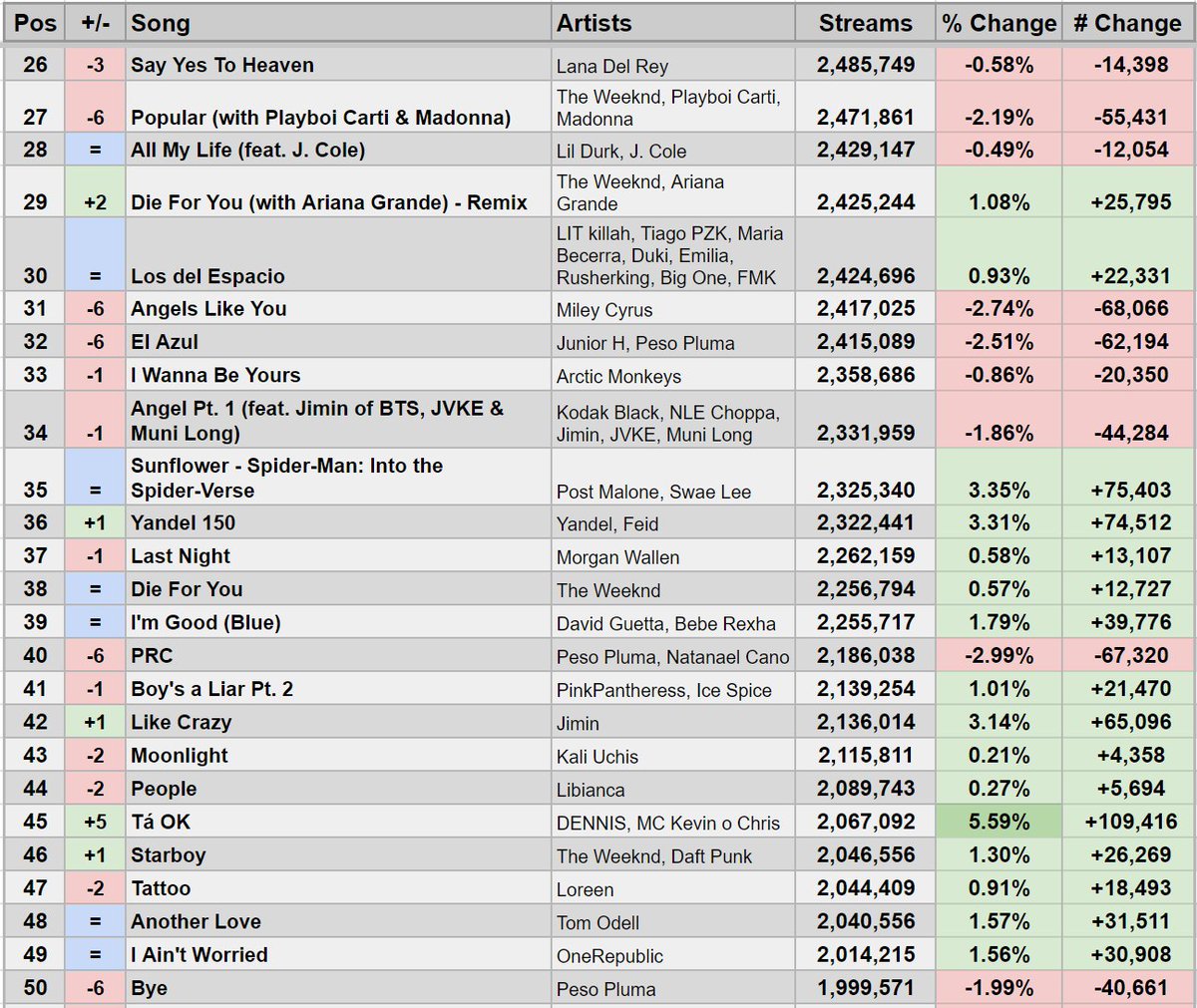Click percent change value 3.14%

click(x=999, y=723)
